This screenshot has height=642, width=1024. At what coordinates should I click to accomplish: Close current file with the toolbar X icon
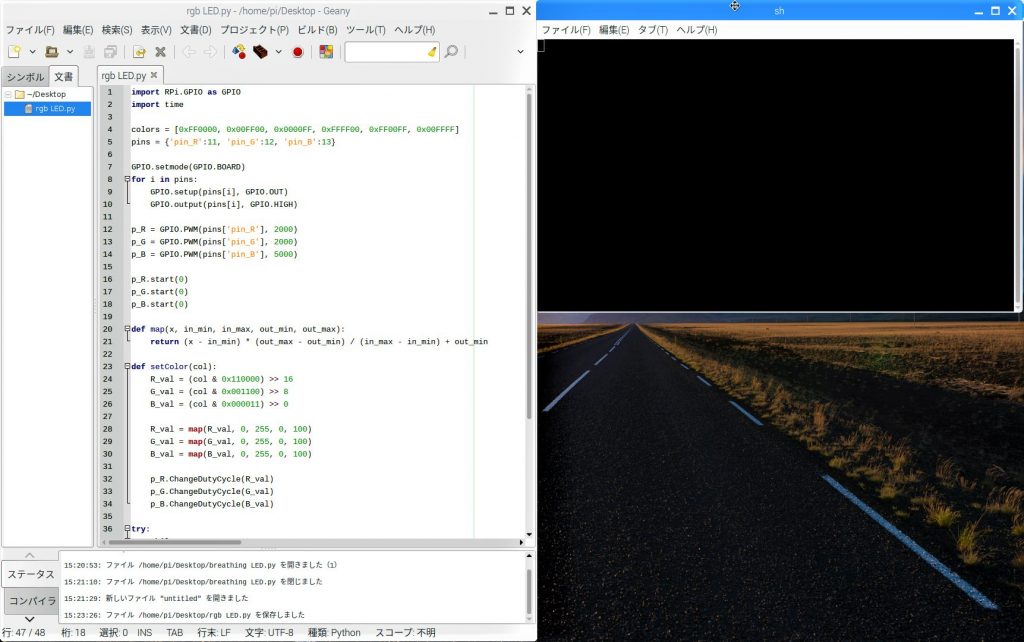(x=160, y=51)
